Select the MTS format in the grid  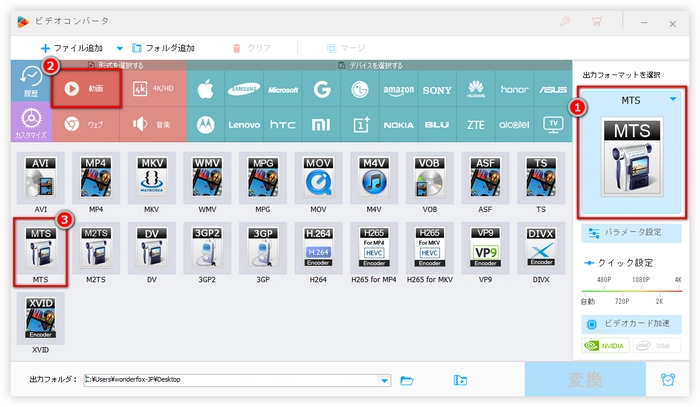(40, 248)
